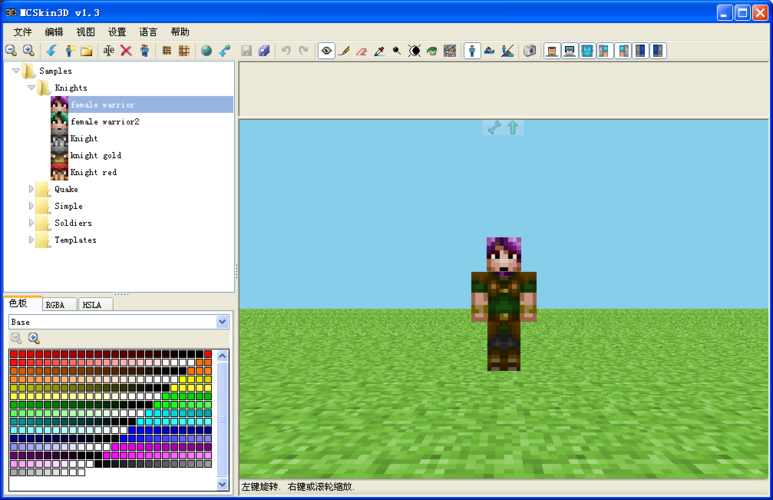Click the wrench icon atop viewport
773x500 pixels.
[x=494, y=128]
